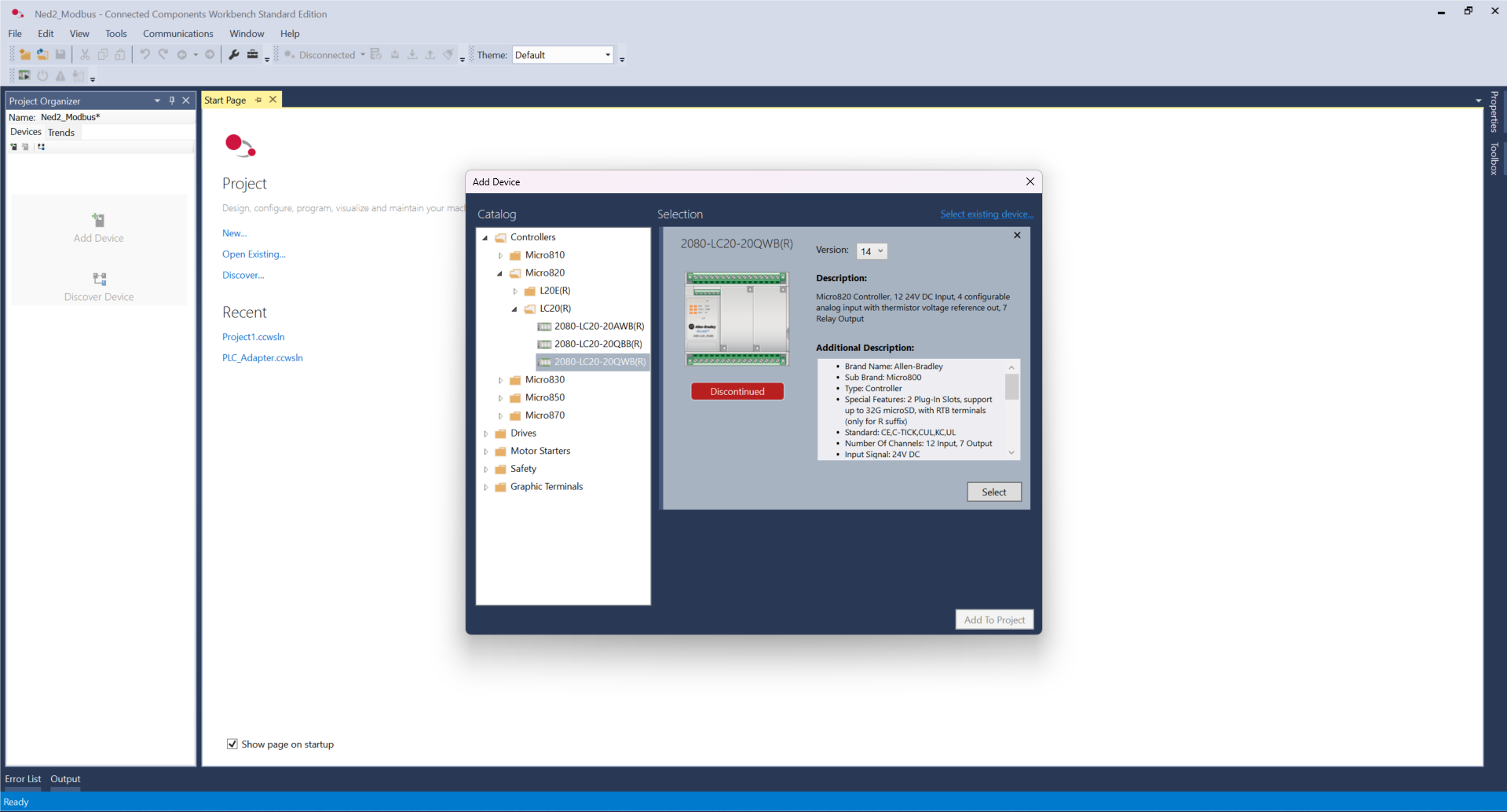The width and height of the screenshot is (1507, 812).
Task: Expand the Micro830 folder in catalog
Action: [500, 380]
